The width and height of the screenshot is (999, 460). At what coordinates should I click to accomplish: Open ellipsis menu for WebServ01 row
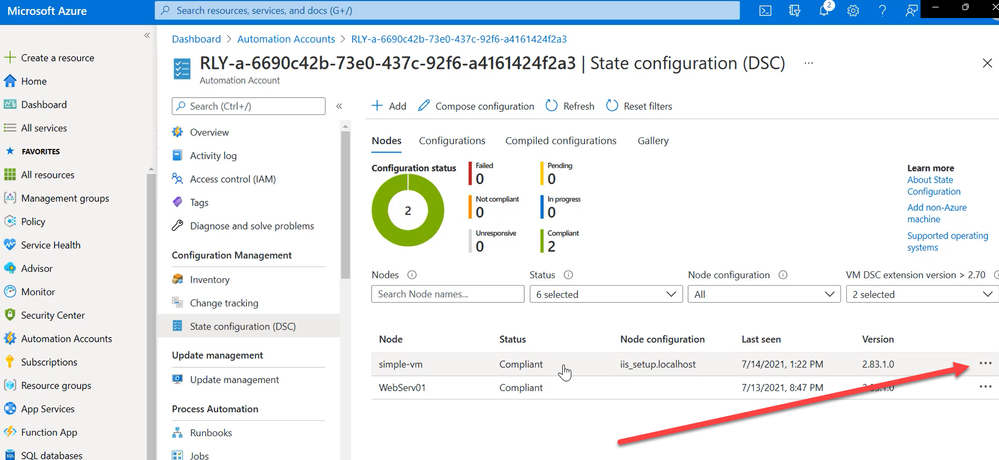point(986,387)
